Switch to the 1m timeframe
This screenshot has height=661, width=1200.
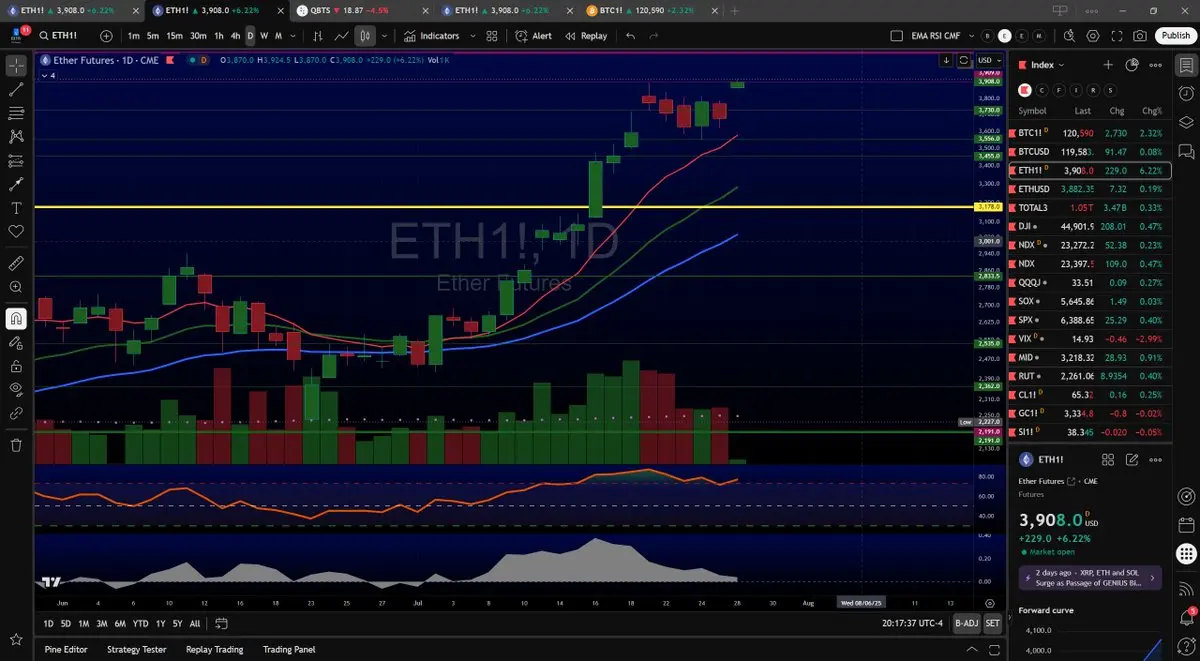point(133,36)
